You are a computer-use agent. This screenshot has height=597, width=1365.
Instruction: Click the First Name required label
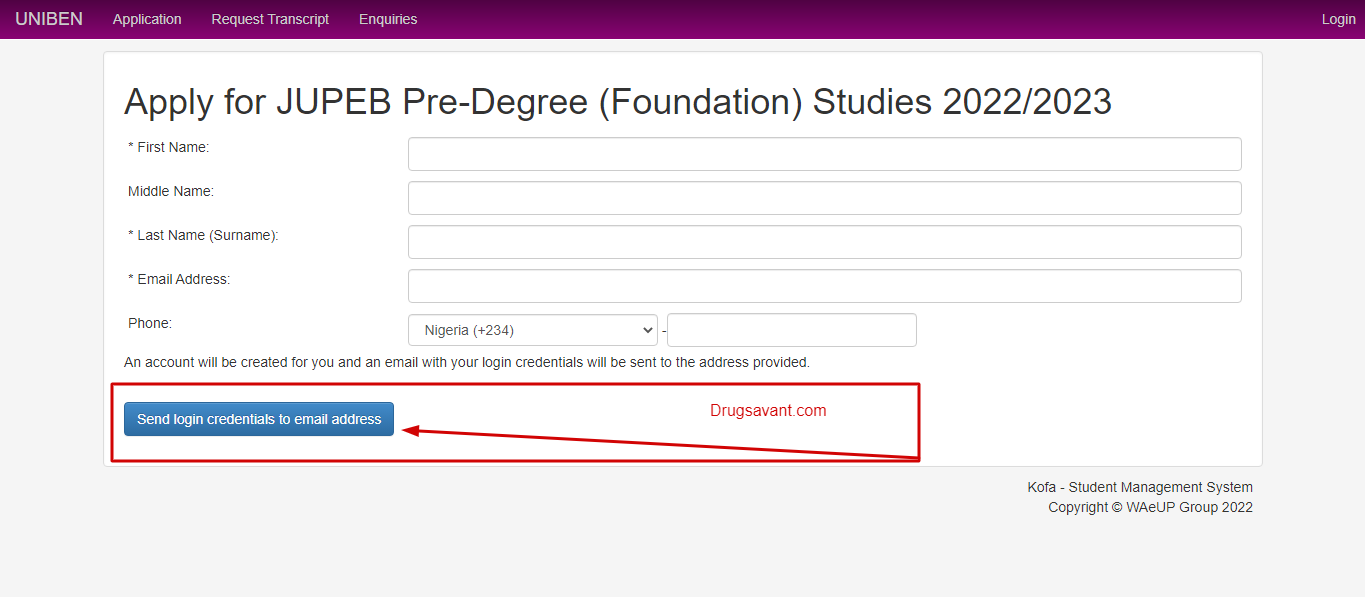(x=170, y=147)
